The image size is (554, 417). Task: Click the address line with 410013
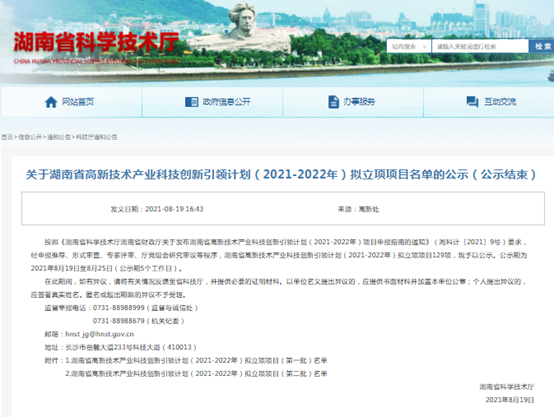[x=120, y=347]
